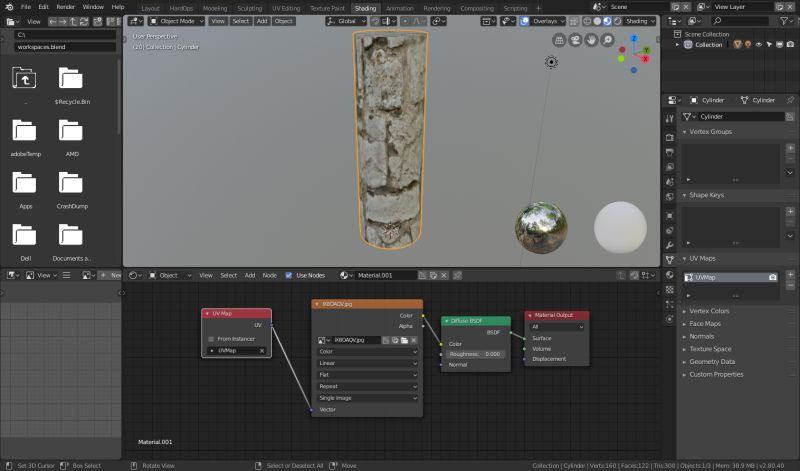Enable From Instancer checkbox in UV Map node
800x471 pixels.
point(211,339)
